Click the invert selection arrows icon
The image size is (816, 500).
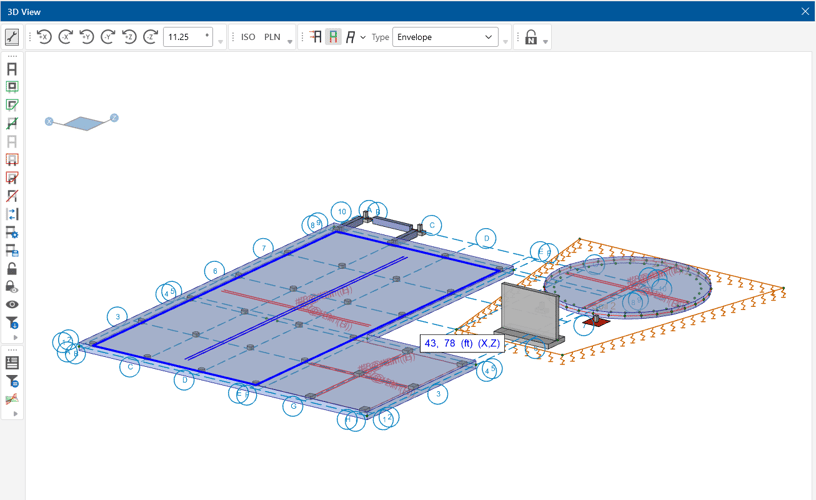tap(12, 214)
